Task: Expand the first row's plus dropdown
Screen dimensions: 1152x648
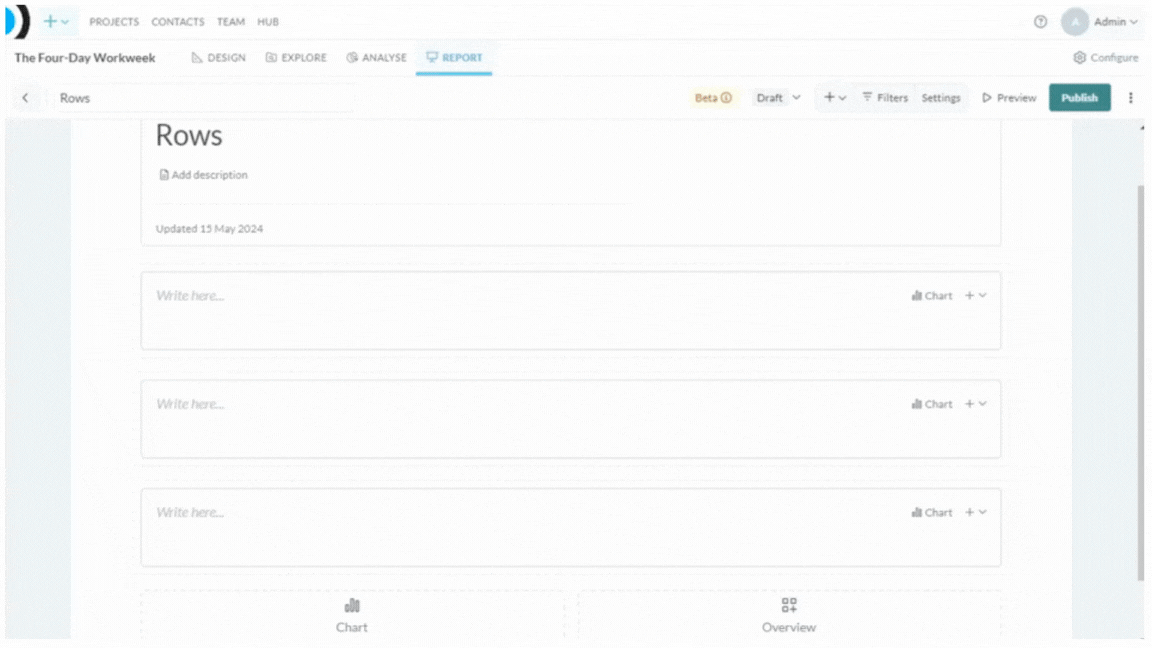Action: coord(976,296)
